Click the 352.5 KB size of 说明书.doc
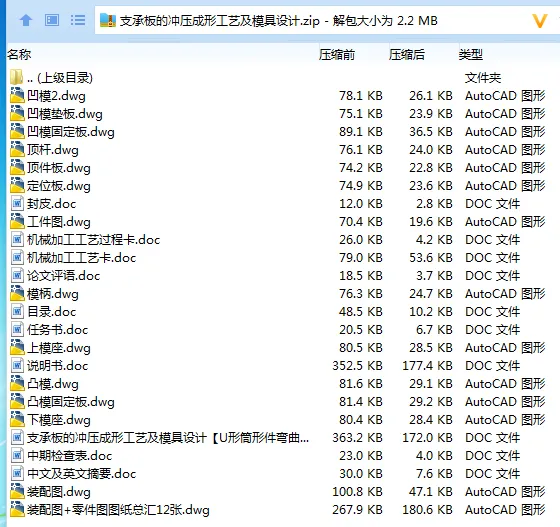 pos(357,366)
